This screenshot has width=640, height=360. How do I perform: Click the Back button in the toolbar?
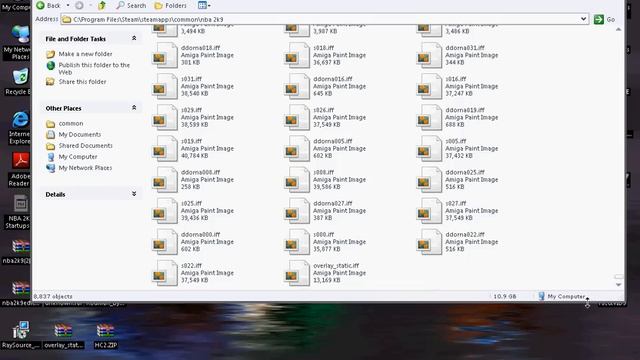tap(49, 5)
